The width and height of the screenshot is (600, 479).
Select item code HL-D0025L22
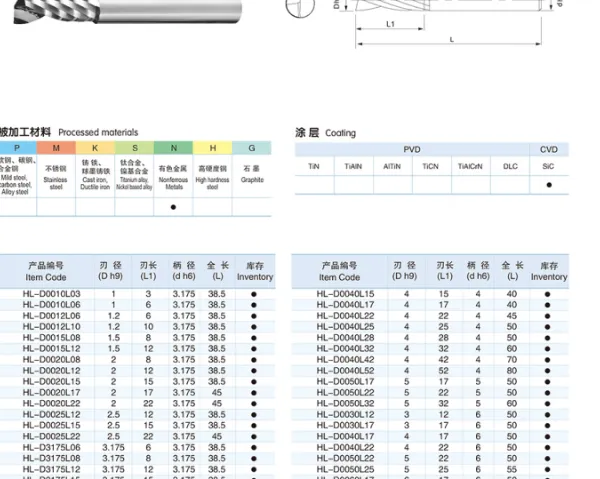tap(52, 437)
